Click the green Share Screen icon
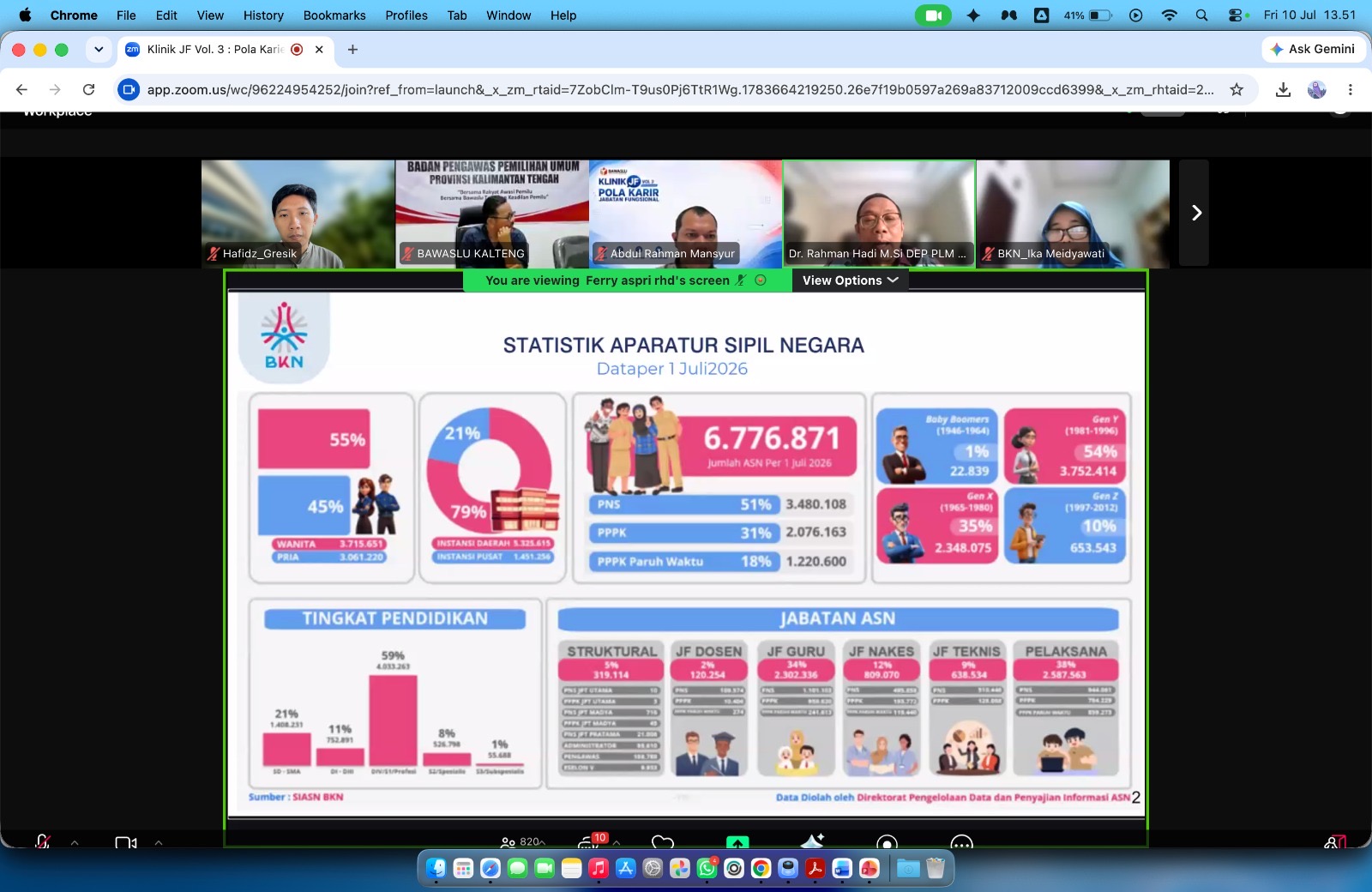 [737, 842]
